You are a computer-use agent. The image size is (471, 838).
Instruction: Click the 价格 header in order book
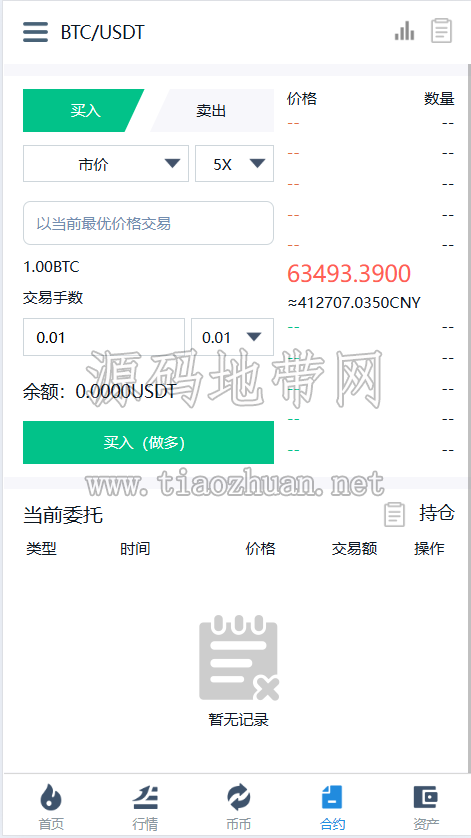[x=302, y=98]
